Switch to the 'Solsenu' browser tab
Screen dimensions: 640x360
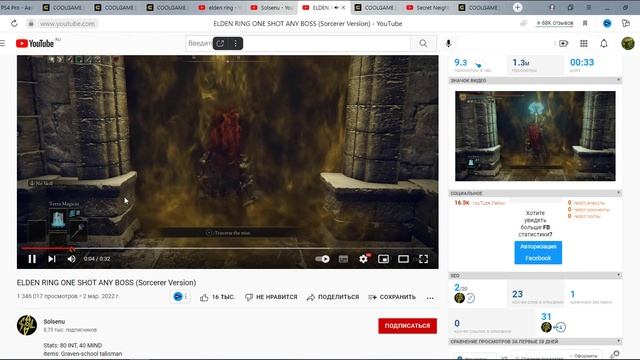[272, 8]
